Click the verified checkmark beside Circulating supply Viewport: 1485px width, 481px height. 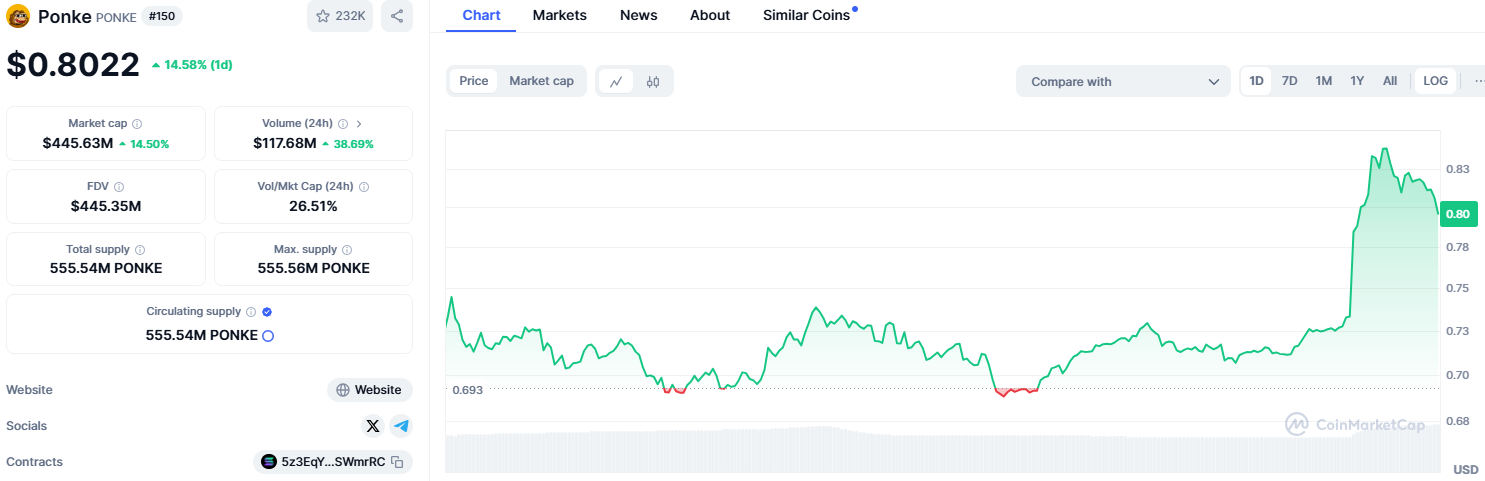point(267,312)
